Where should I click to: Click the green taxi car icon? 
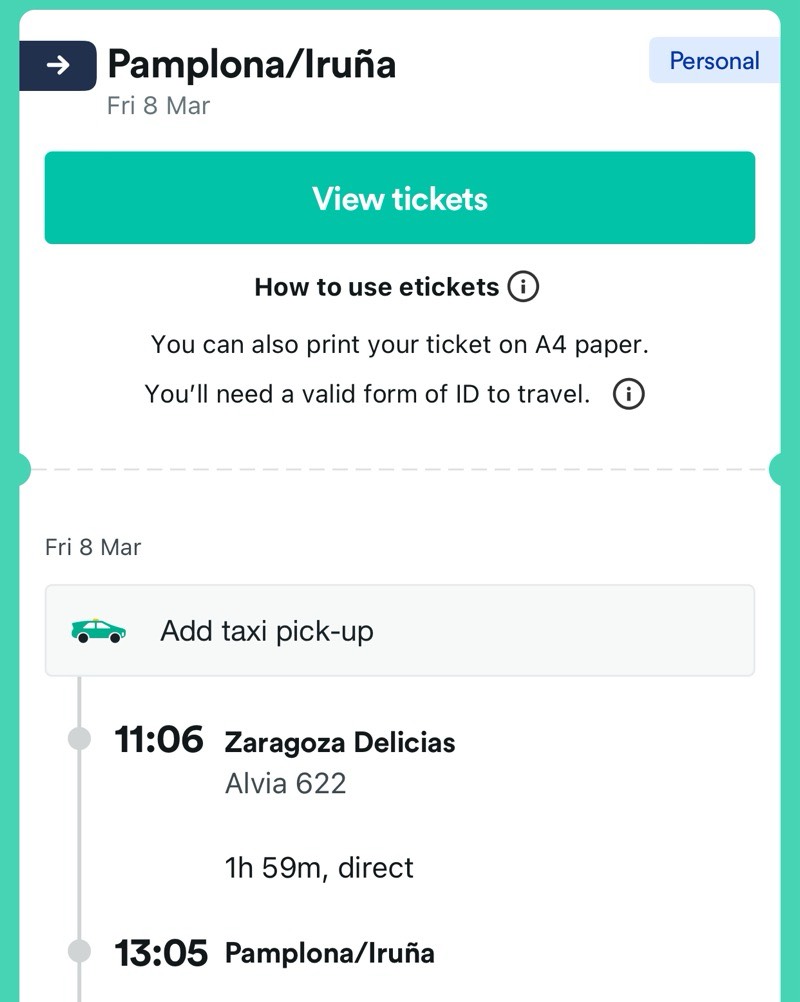point(98,631)
